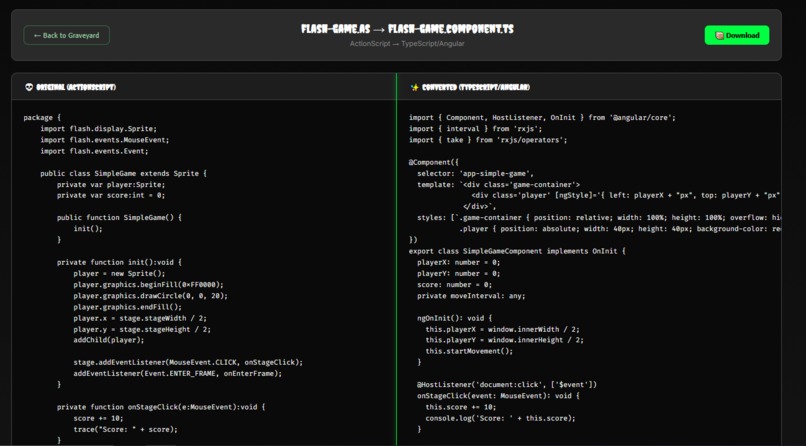Image resolution: width=806 pixels, height=446 pixels.
Task: Click the 'player.x = stage.stageWidth / 2;' line
Action: 140,318
